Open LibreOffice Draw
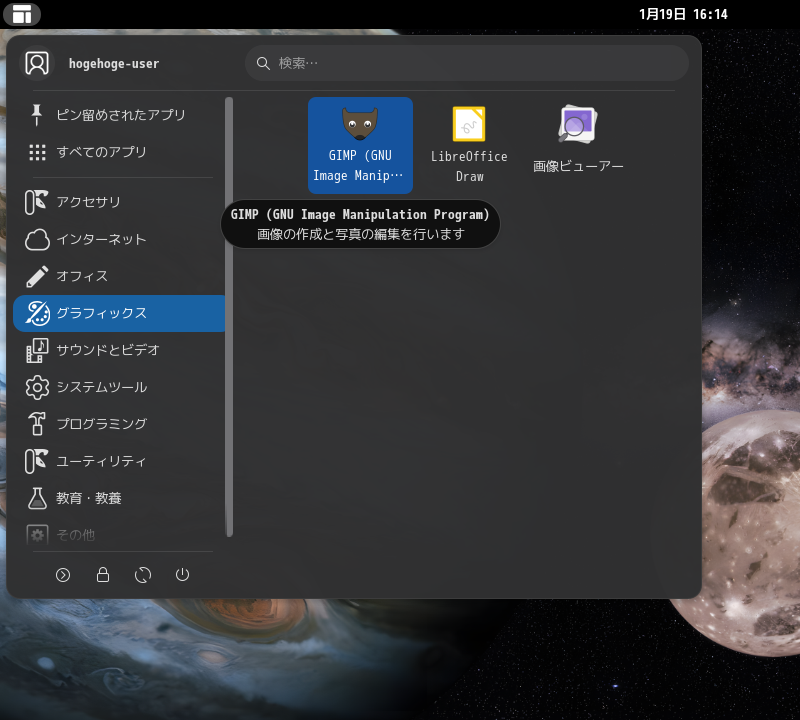Viewport: 800px width, 720px height. coord(469,144)
